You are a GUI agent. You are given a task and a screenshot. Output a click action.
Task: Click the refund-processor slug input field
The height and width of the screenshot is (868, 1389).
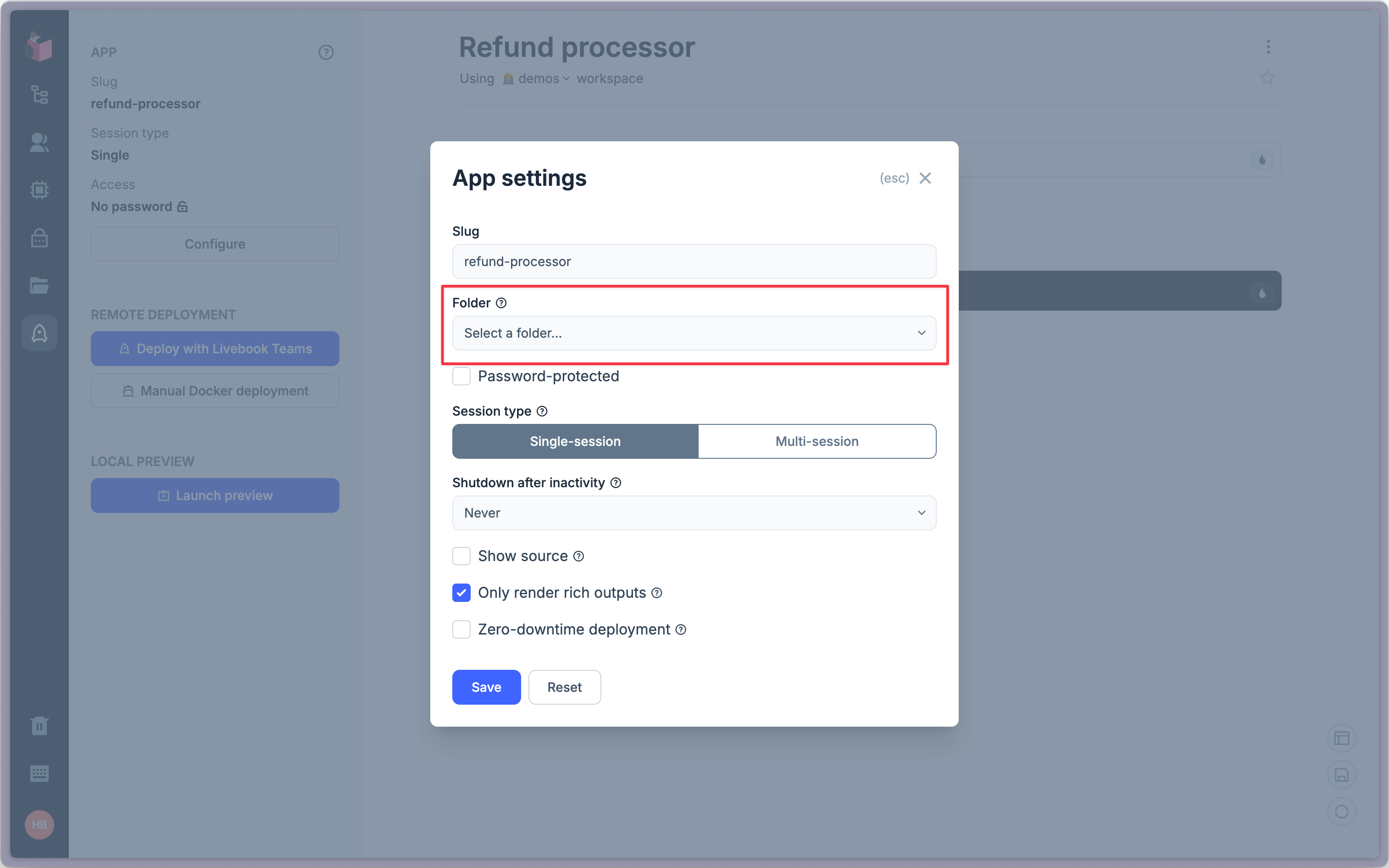point(693,261)
